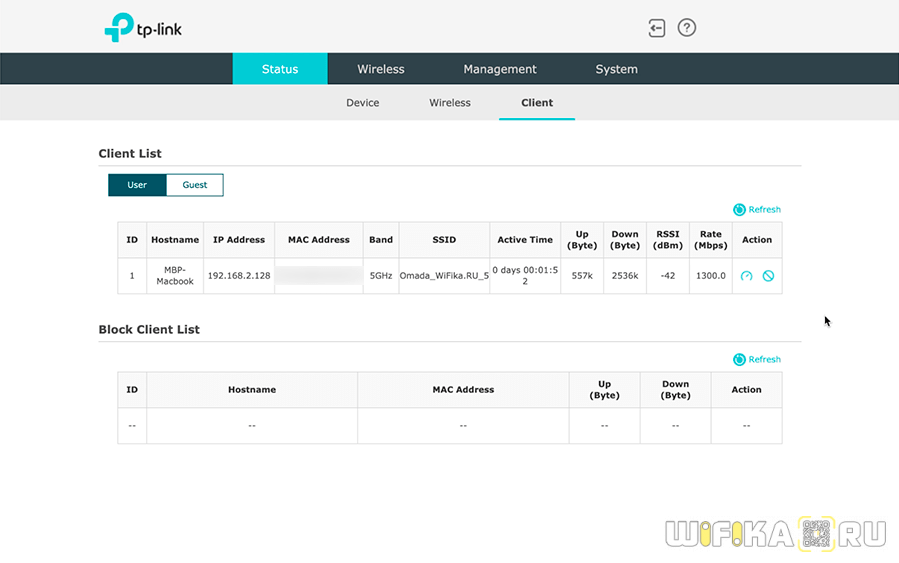The image size is (899, 563).
Task: Select the User client list toggle
Action: (137, 185)
